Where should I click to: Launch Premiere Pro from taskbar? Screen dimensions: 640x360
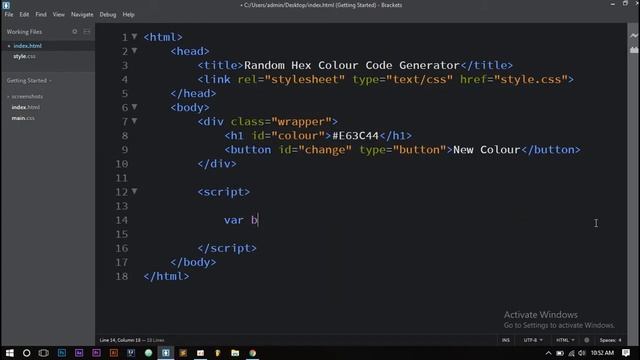coord(96,353)
